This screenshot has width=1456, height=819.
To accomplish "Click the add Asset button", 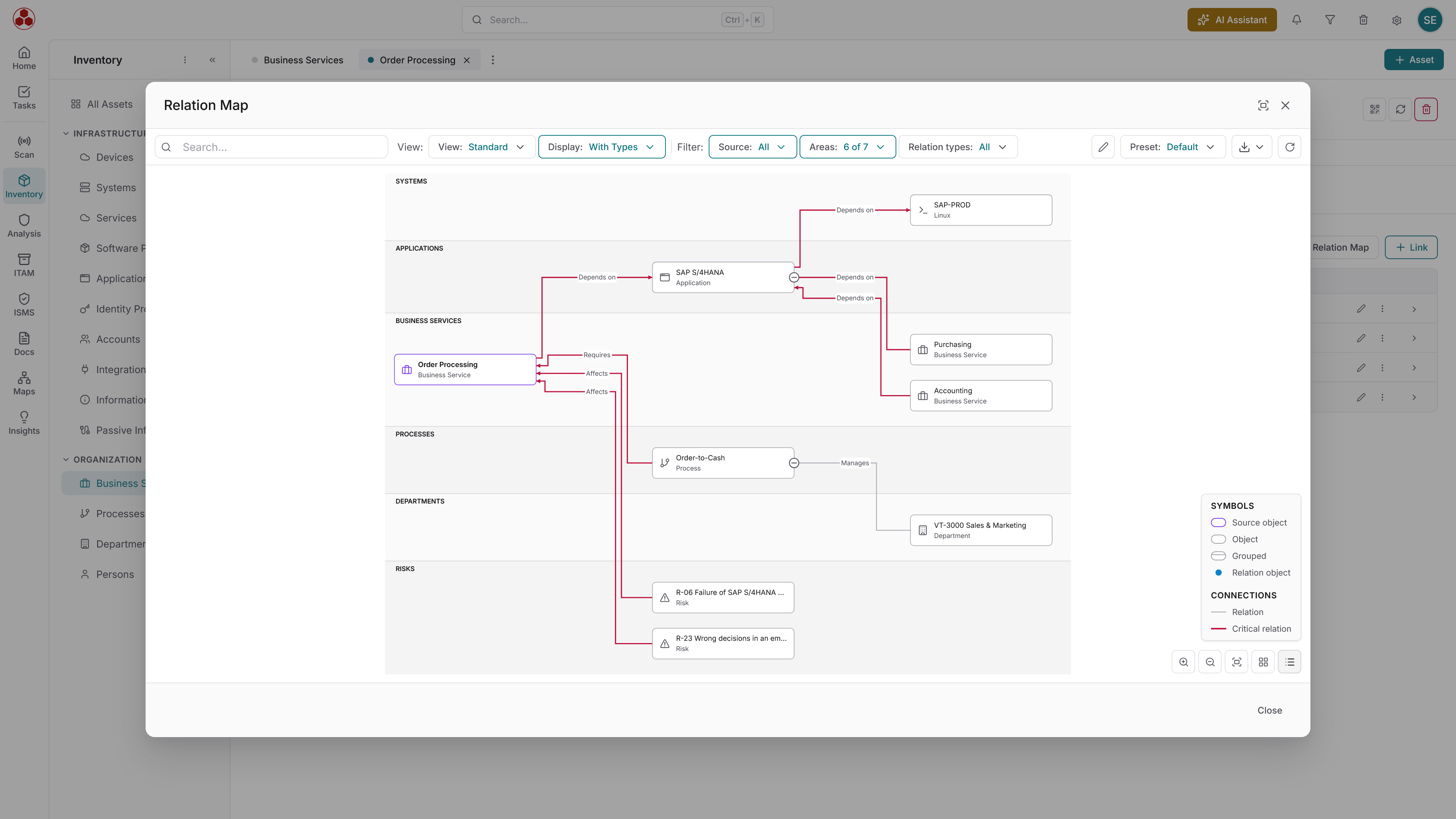I will [1414, 60].
